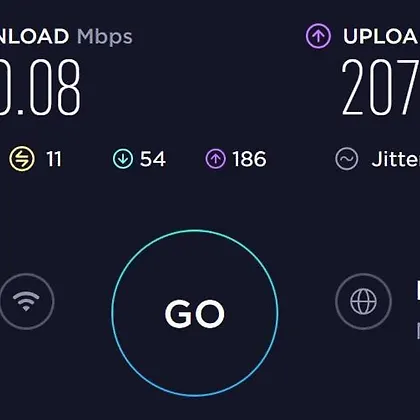Viewport: 420px width, 420px height.
Task: Select the idle ping value 11
Action: [54, 159]
